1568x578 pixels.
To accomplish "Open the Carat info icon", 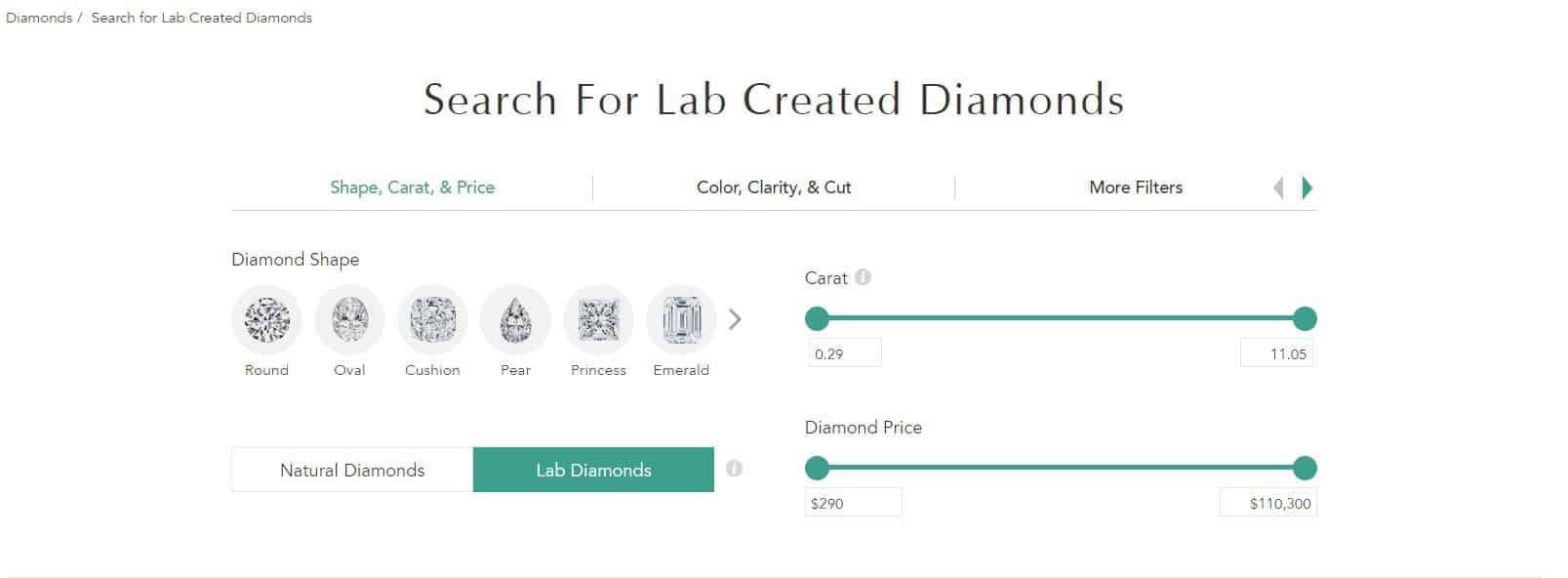I will pyautogui.click(x=863, y=277).
